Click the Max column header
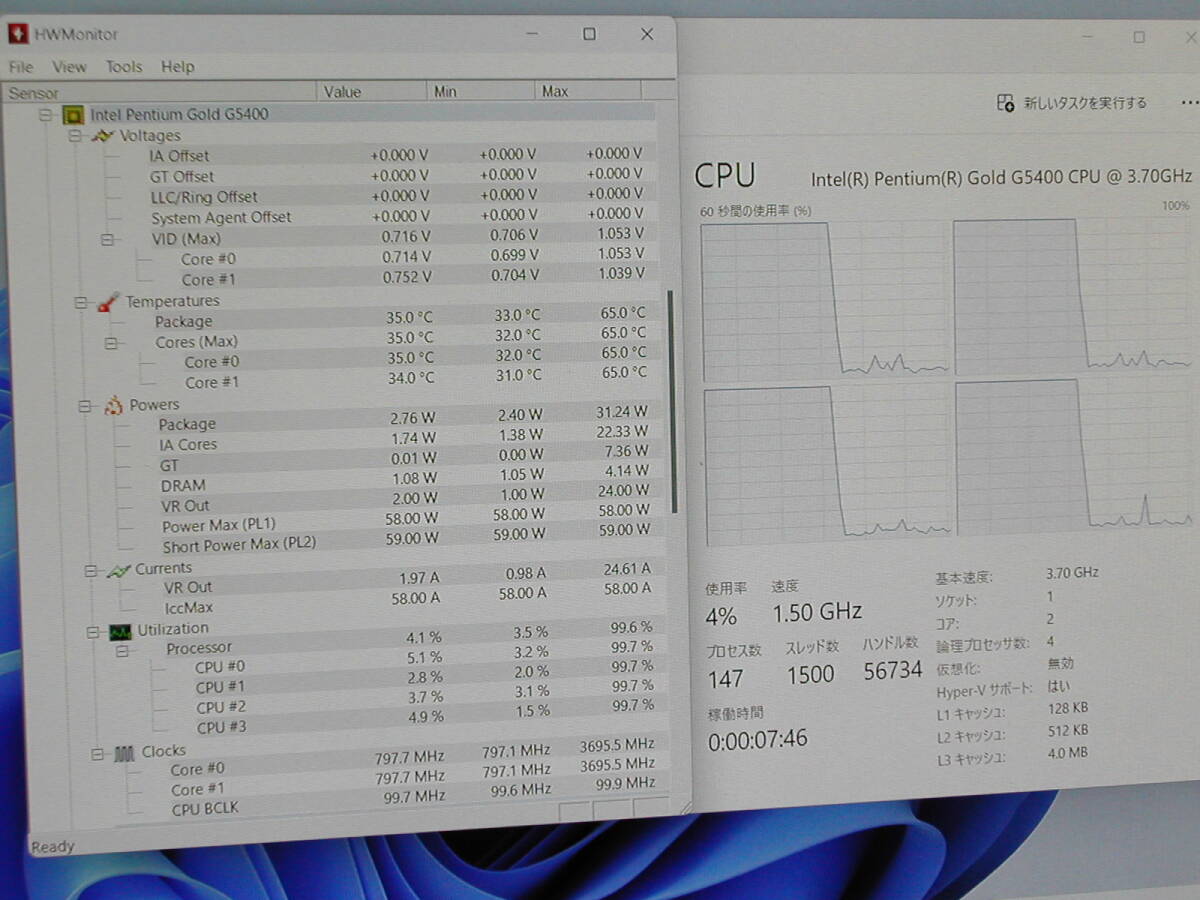This screenshot has width=1200, height=900. pos(588,91)
